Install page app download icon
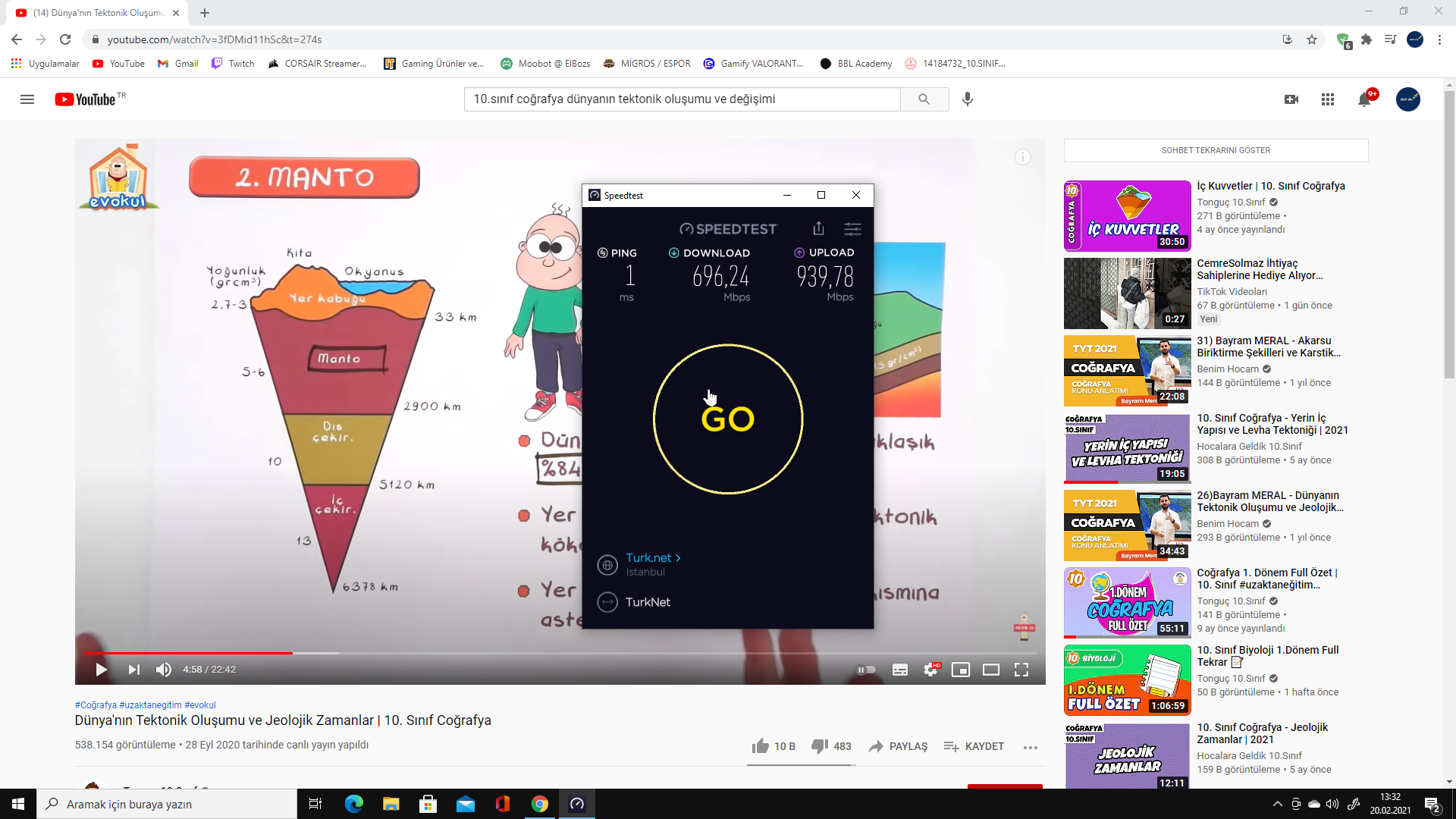 tap(1288, 39)
